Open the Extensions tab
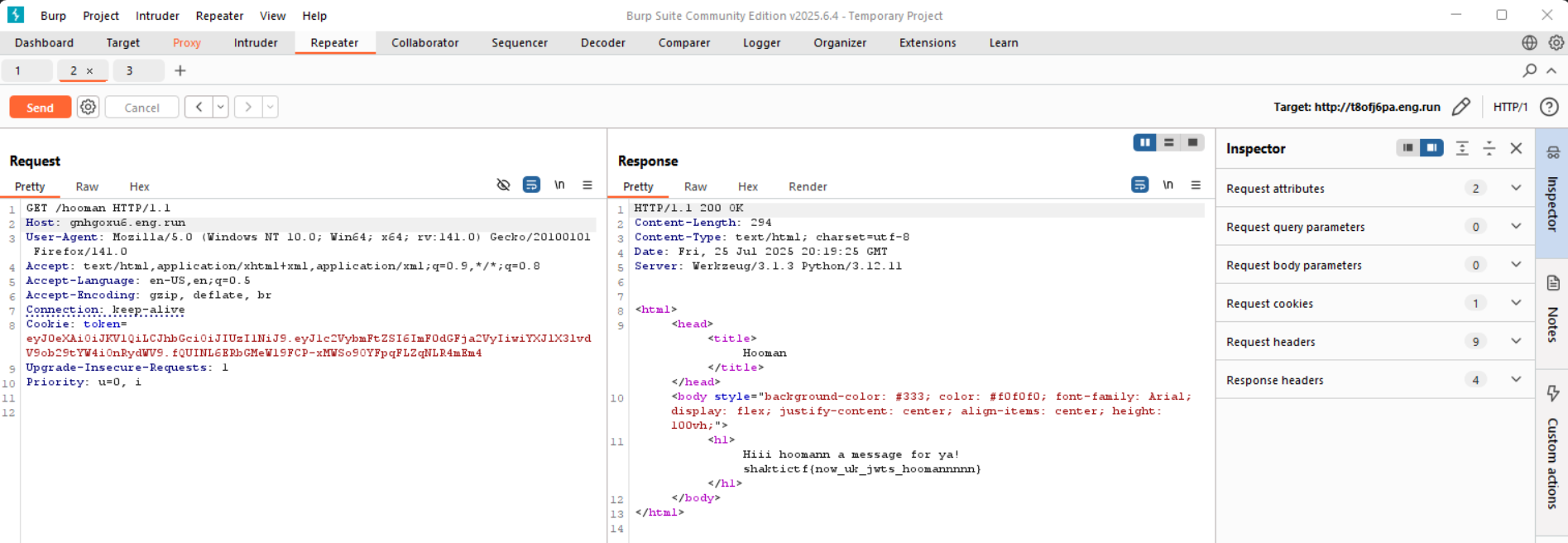This screenshot has height=543, width=1568. pyautogui.click(x=928, y=43)
